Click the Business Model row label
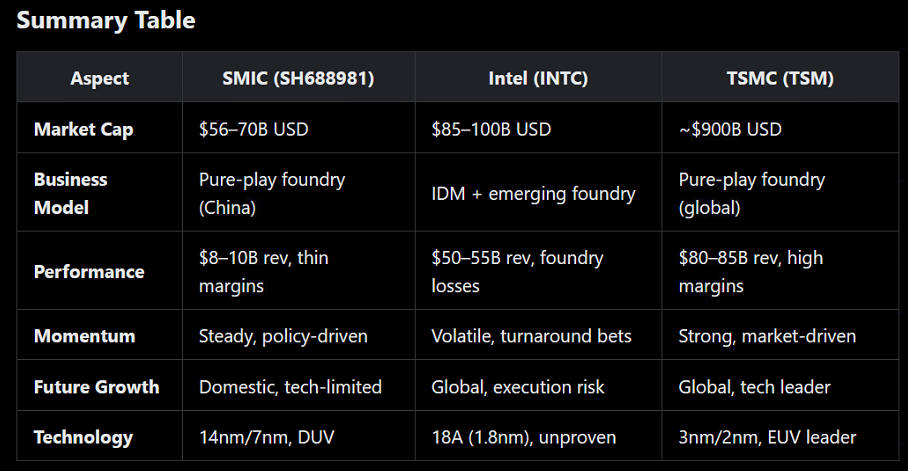 [70, 193]
